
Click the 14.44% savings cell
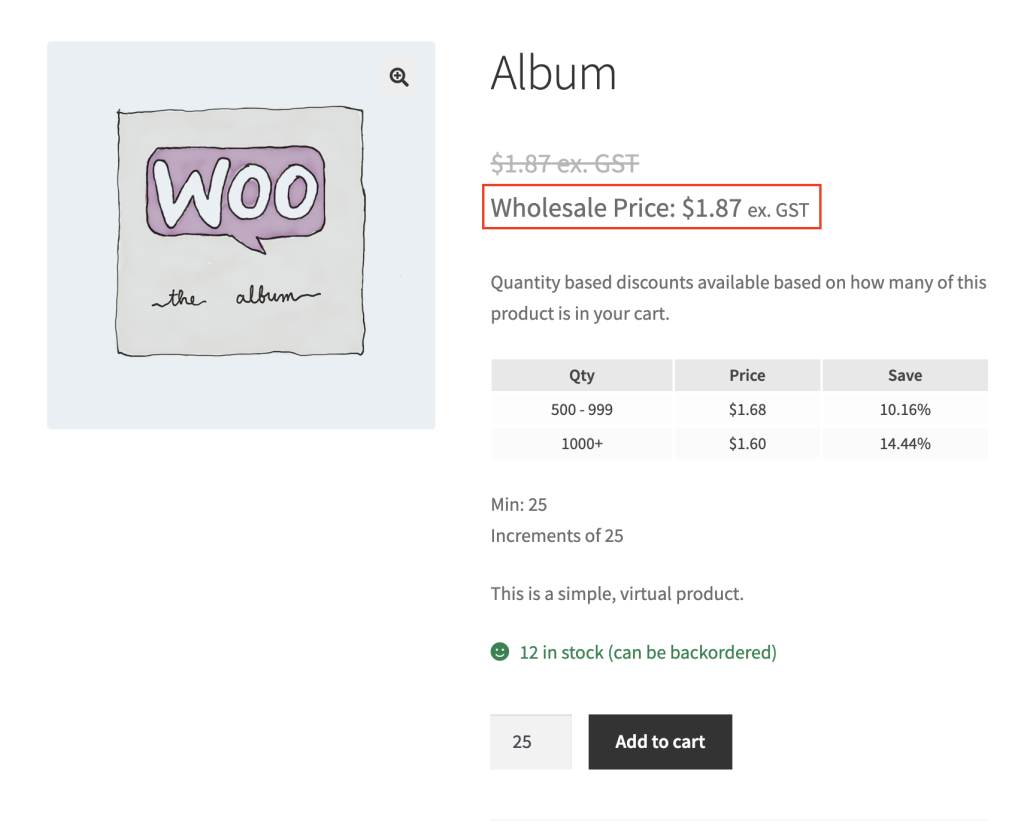pyautogui.click(x=904, y=444)
